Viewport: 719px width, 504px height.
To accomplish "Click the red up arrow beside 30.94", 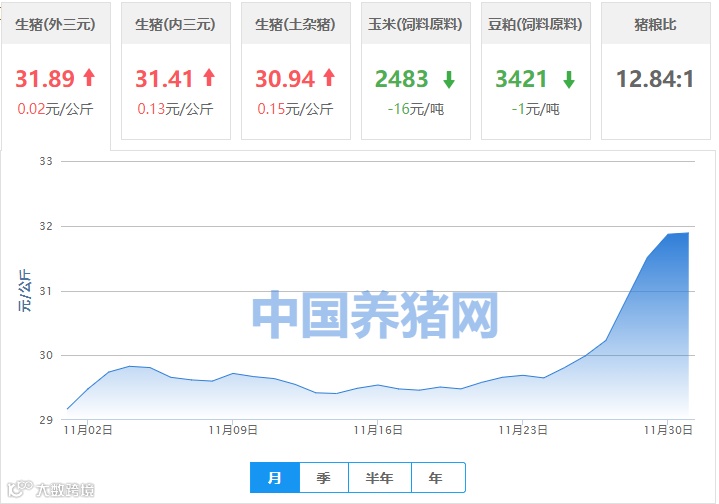I will (x=329, y=78).
